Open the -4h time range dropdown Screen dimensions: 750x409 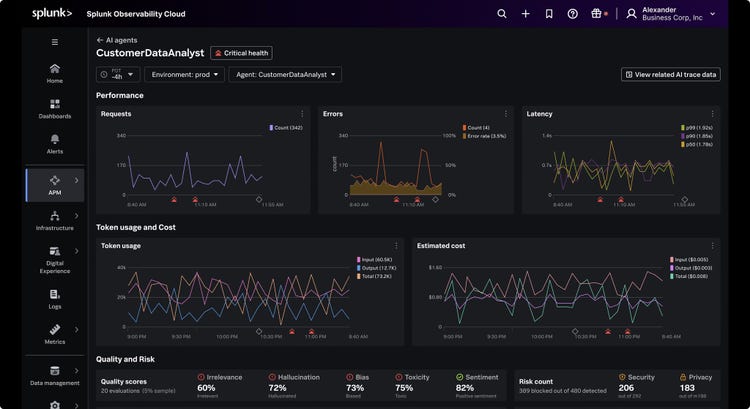click(118, 75)
